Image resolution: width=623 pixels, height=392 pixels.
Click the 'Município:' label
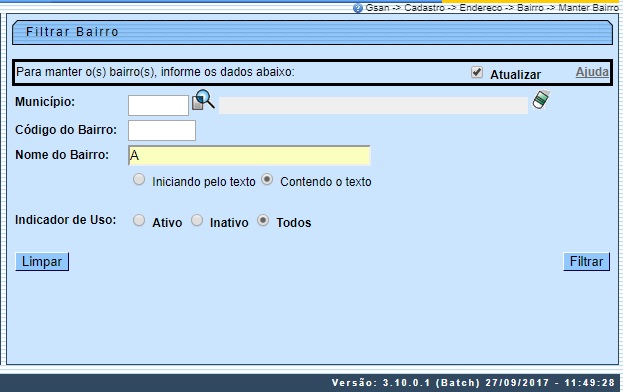click(x=45, y=102)
